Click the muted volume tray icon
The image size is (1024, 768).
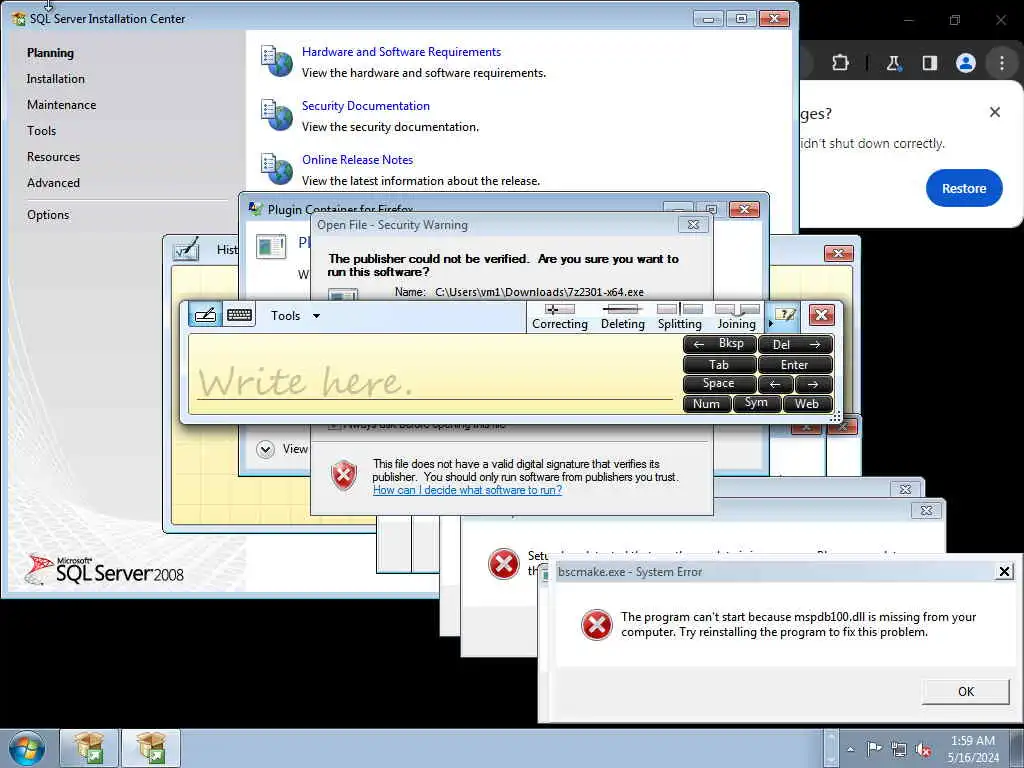pyautogui.click(x=923, y=749)
